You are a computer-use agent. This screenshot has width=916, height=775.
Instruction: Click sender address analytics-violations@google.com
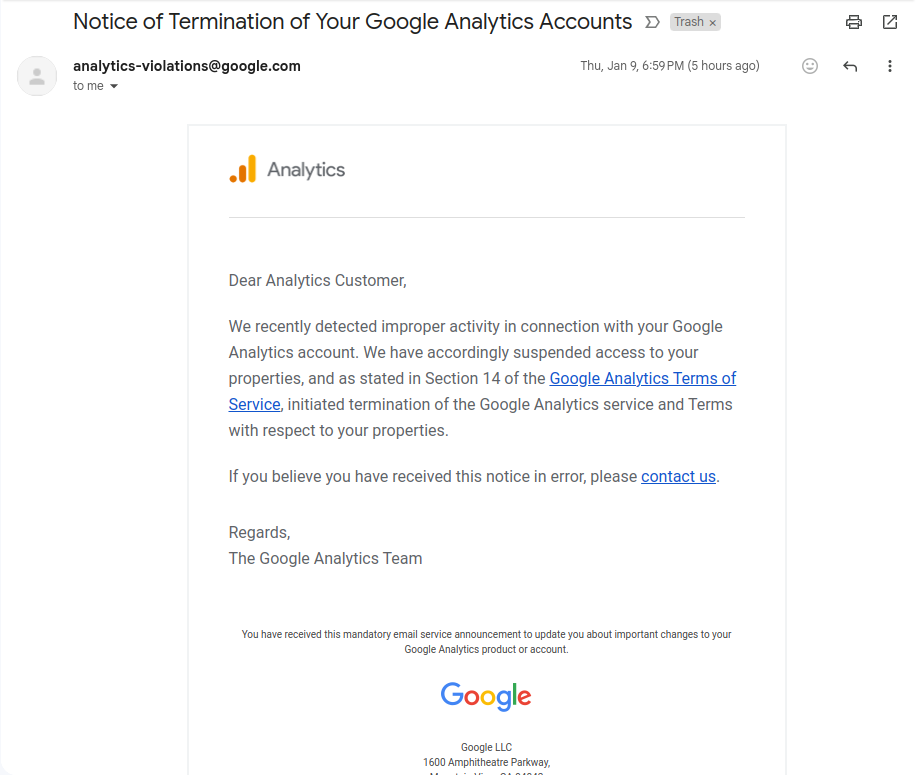(x=187, y=66)
